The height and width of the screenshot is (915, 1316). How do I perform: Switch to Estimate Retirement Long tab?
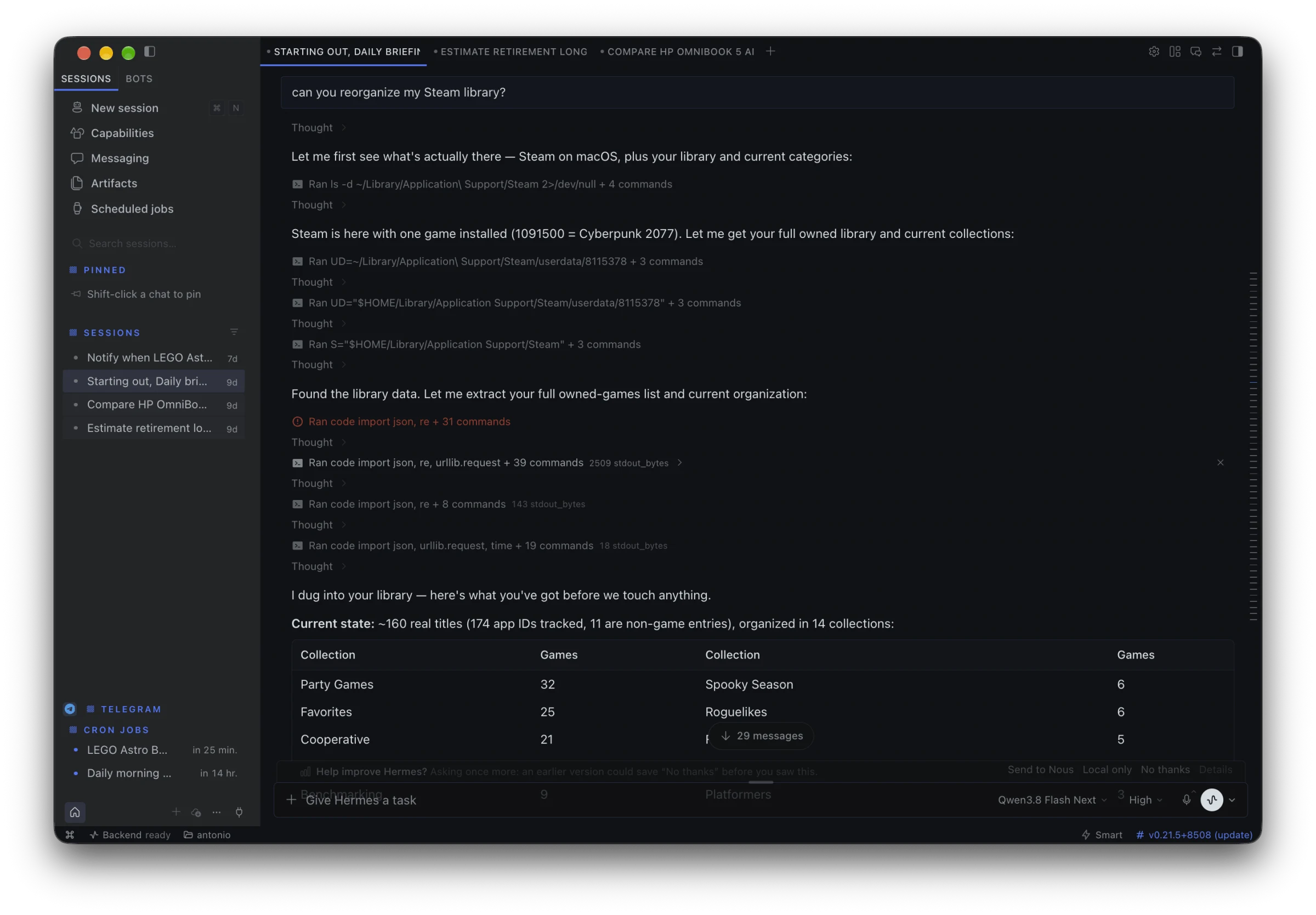pos(510,52)
